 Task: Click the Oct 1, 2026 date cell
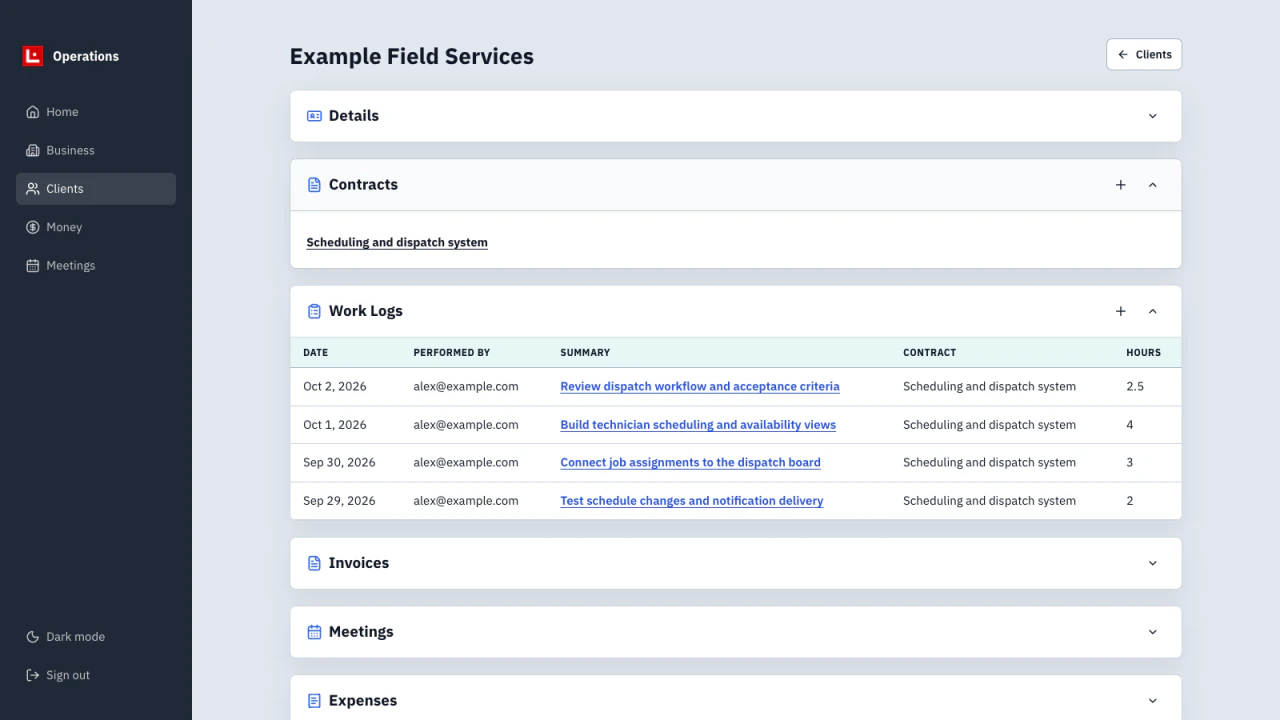[335, 424]
